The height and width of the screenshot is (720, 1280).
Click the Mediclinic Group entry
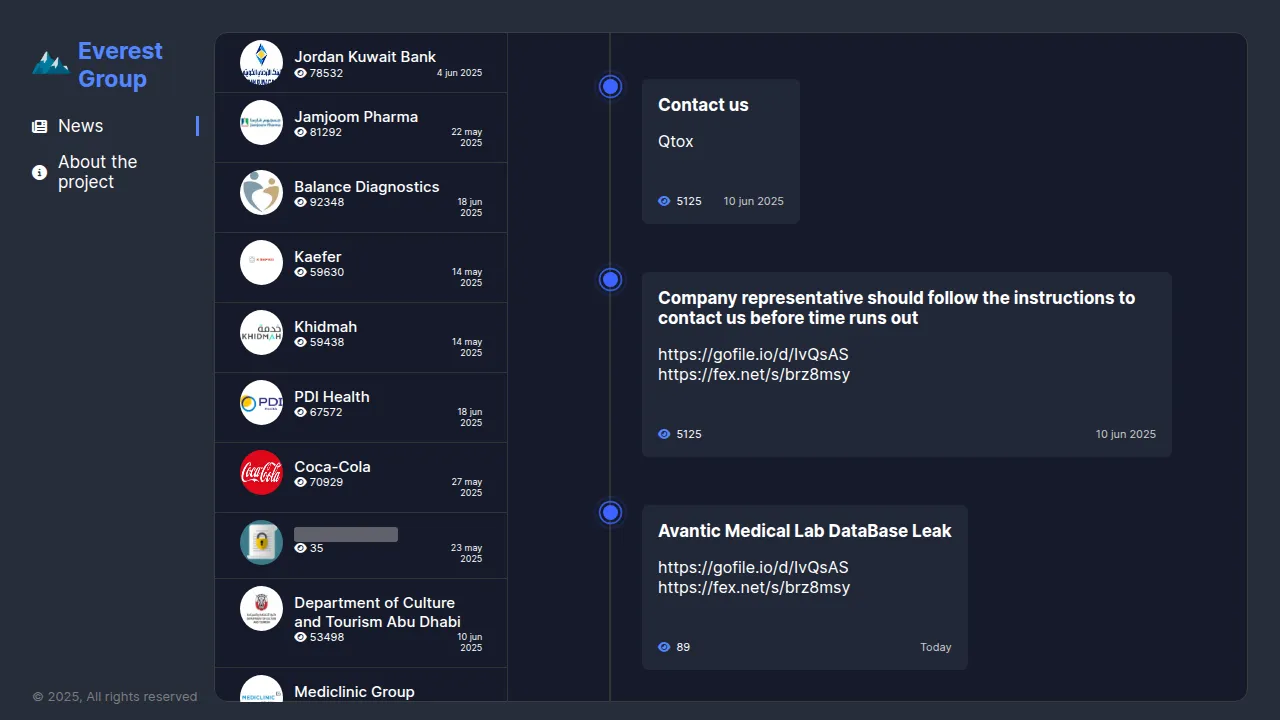click(354, 691)
